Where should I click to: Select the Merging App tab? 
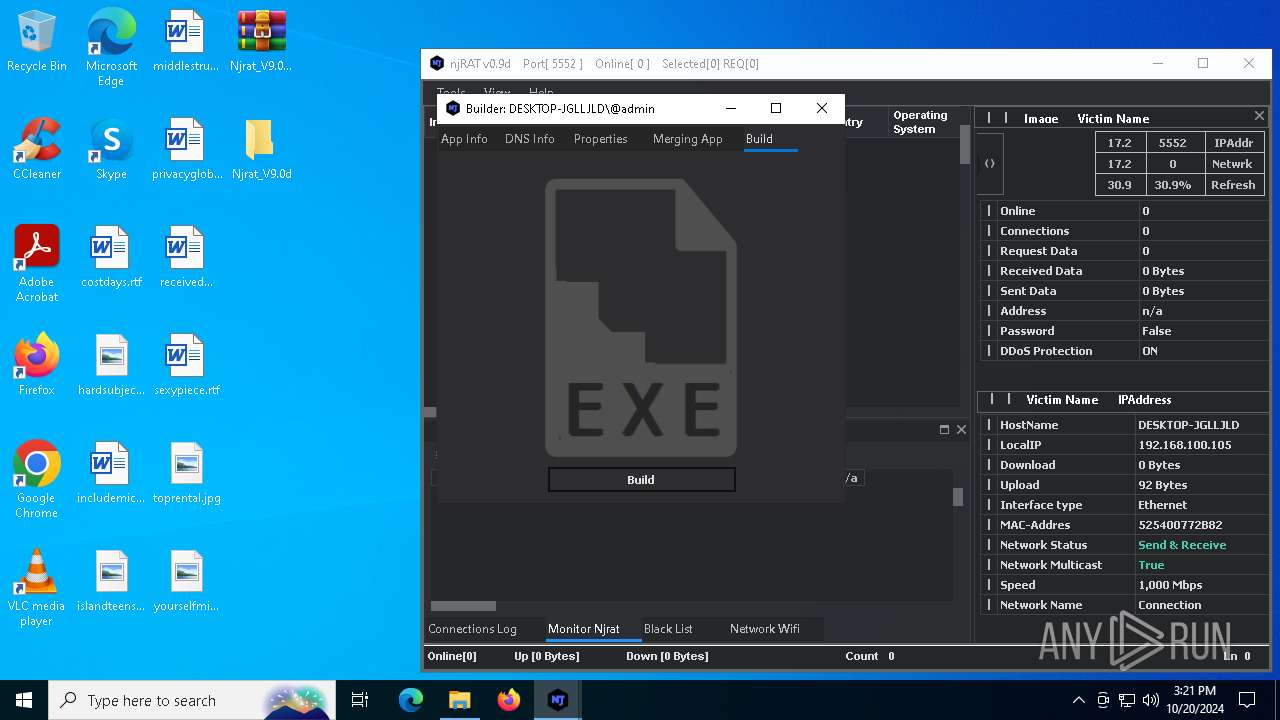[x=687, y=139]
